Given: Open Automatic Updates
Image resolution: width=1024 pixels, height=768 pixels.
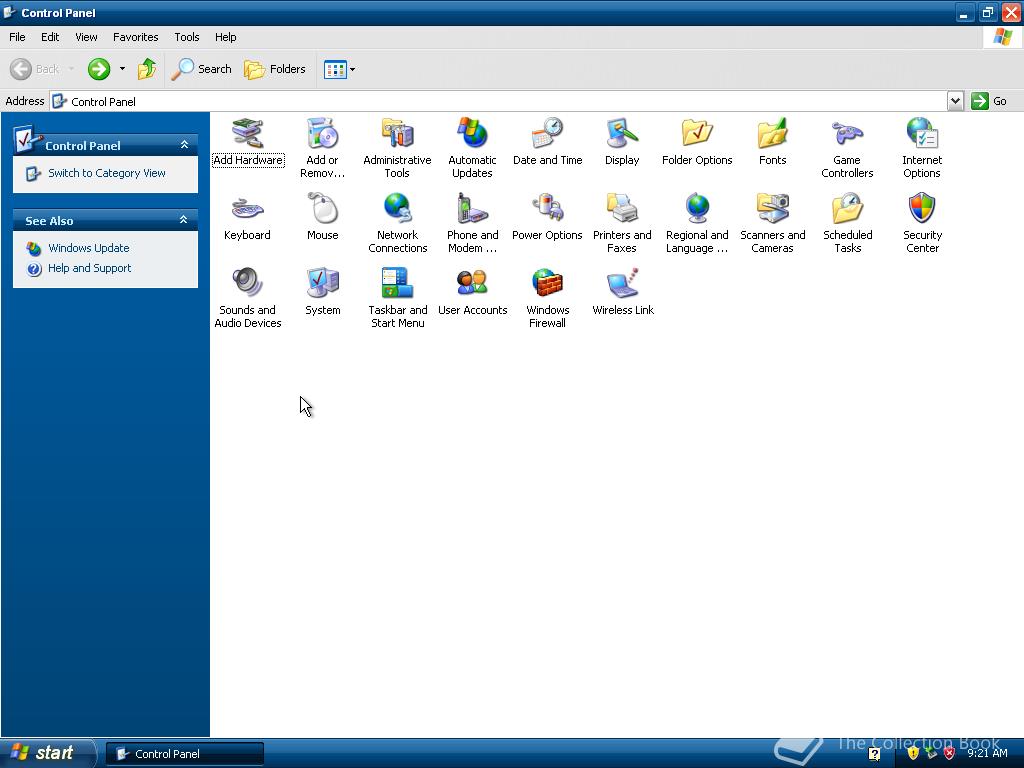Looking at the screenshot, I should click(x=472, y=148).
